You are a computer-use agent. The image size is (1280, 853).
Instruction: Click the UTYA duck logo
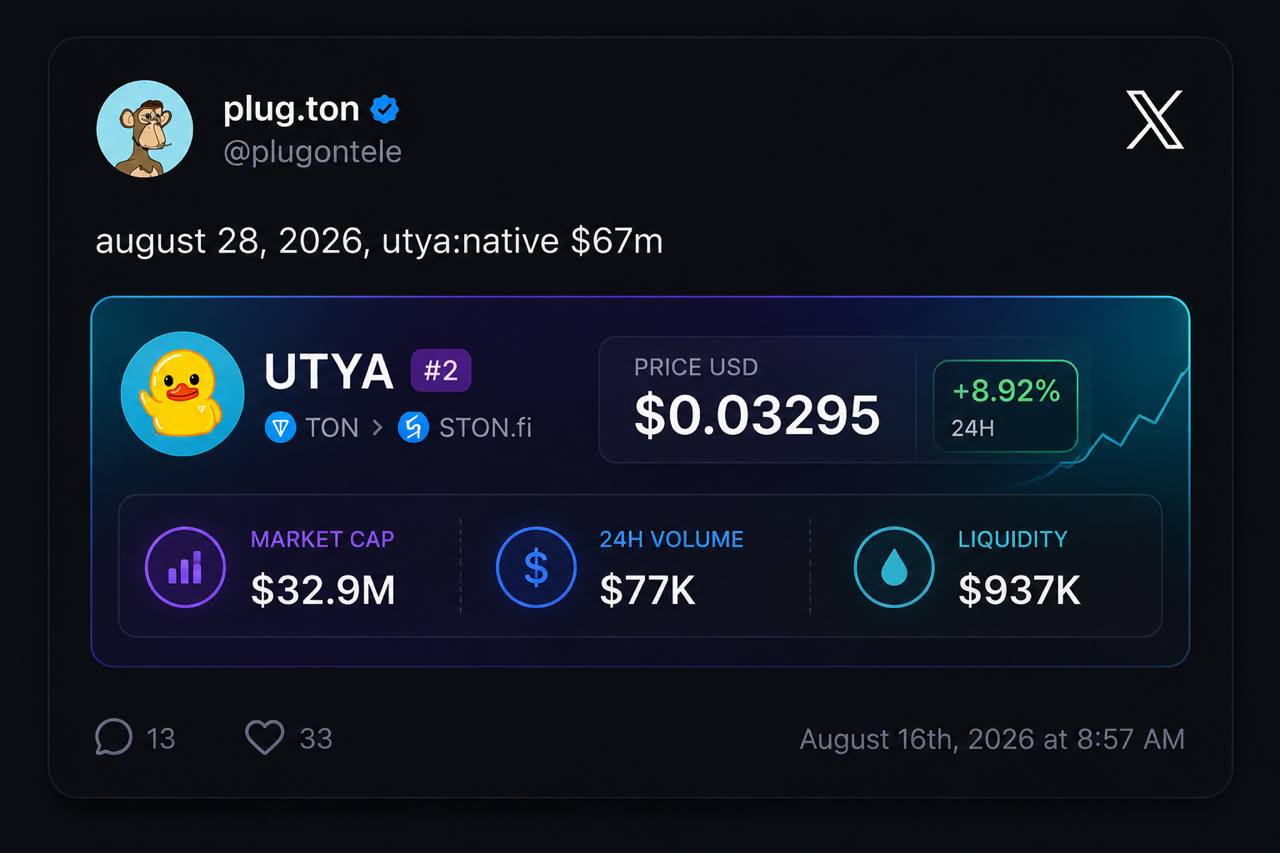tap(182, 394)
